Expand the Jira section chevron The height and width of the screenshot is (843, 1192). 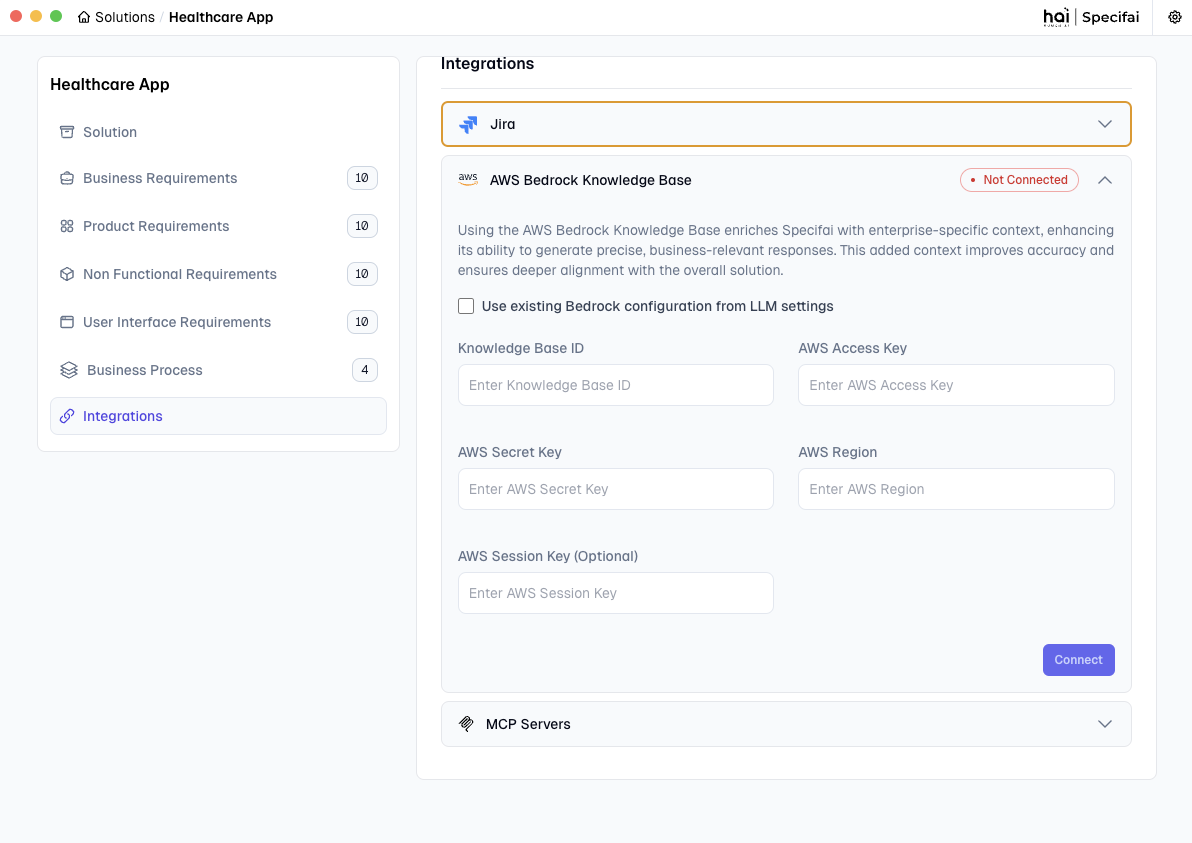(x=1105, y=124)
